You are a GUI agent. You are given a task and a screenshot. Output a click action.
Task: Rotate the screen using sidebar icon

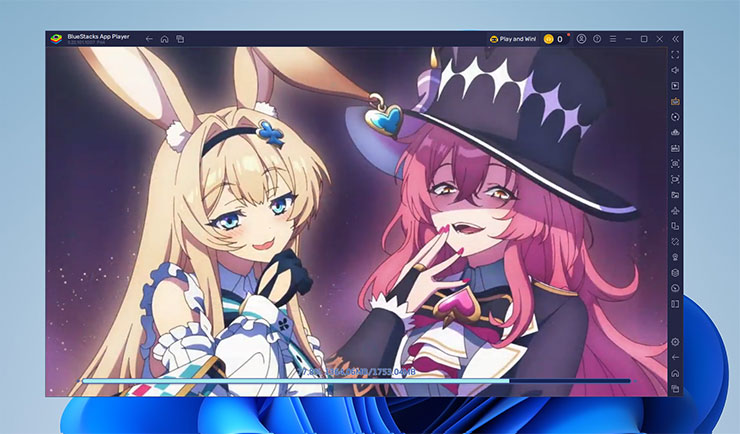click(675, 242)
